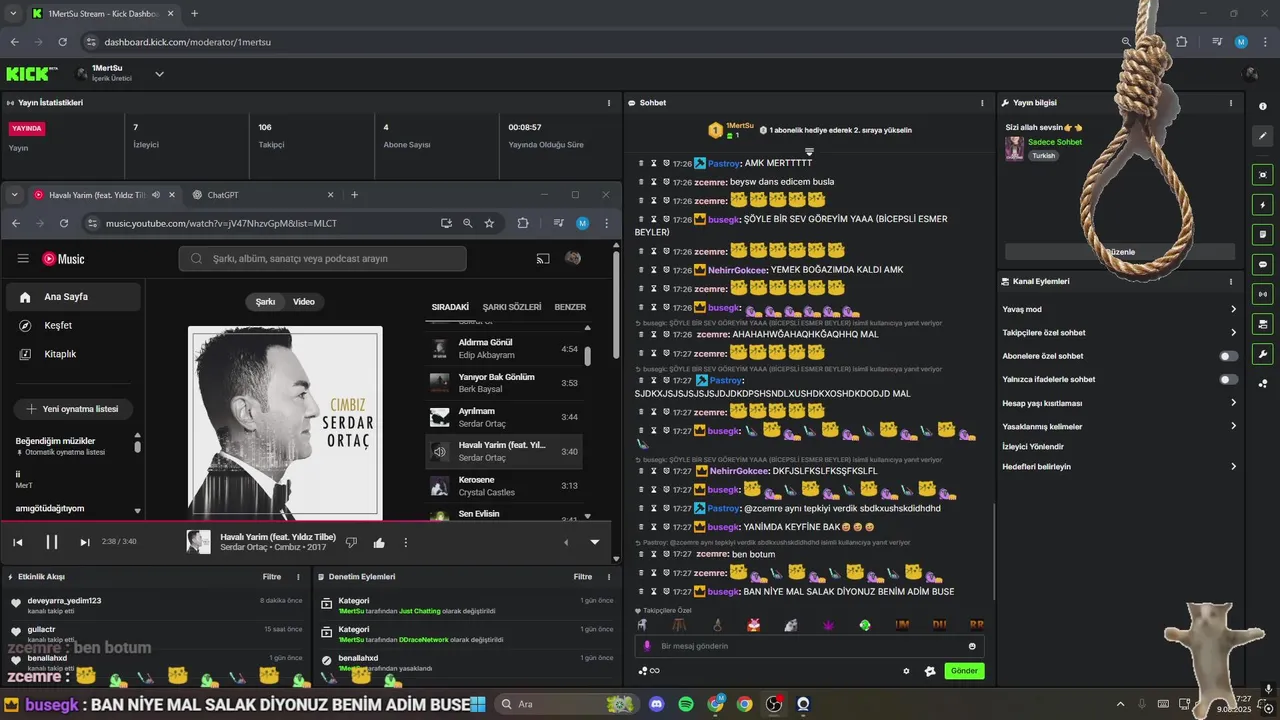Viewport: 1280px width, 720px height.
Task: Toggle the notes document panel icon
Action: click(1263, 235)
